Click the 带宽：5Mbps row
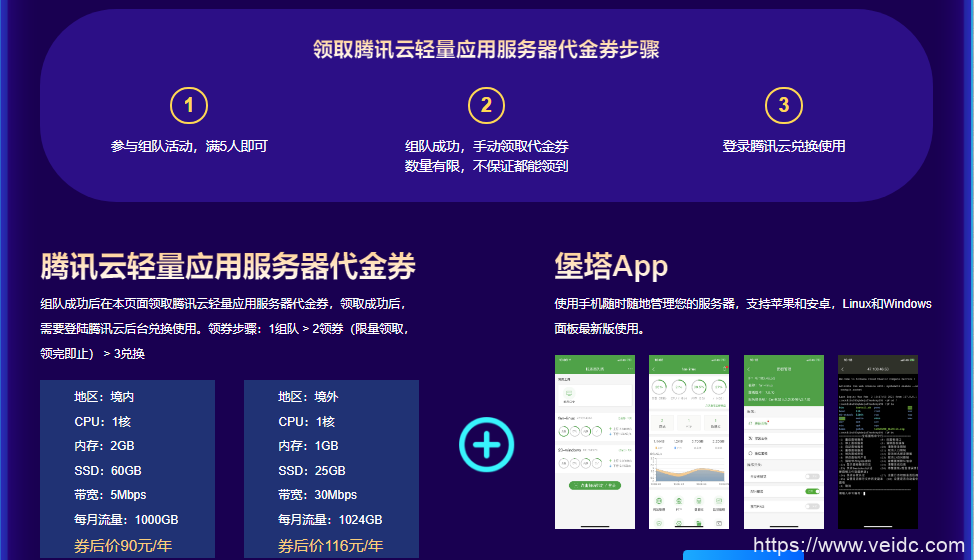This screenshot has width=974, height=560. (111, 495)
